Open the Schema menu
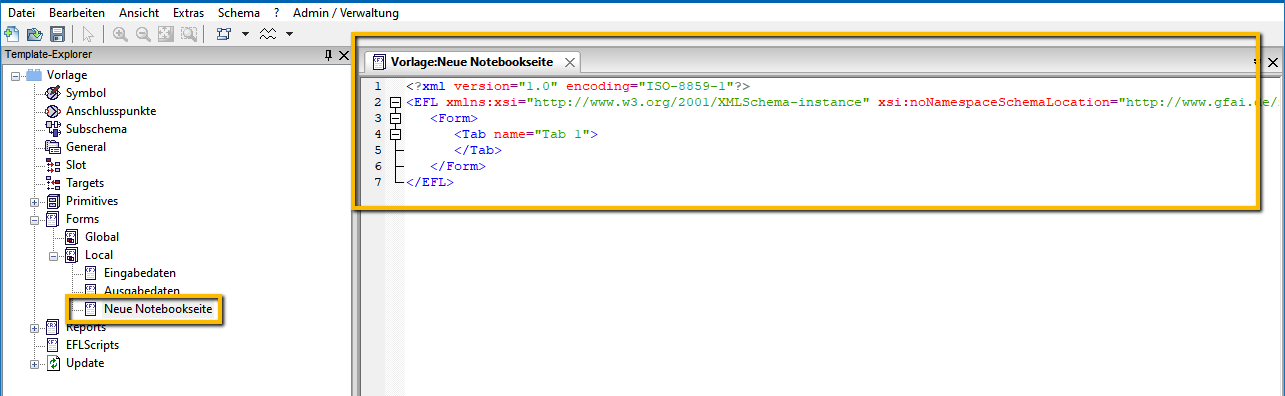This screenshot has height=396, width=1285. click(238, 13)
